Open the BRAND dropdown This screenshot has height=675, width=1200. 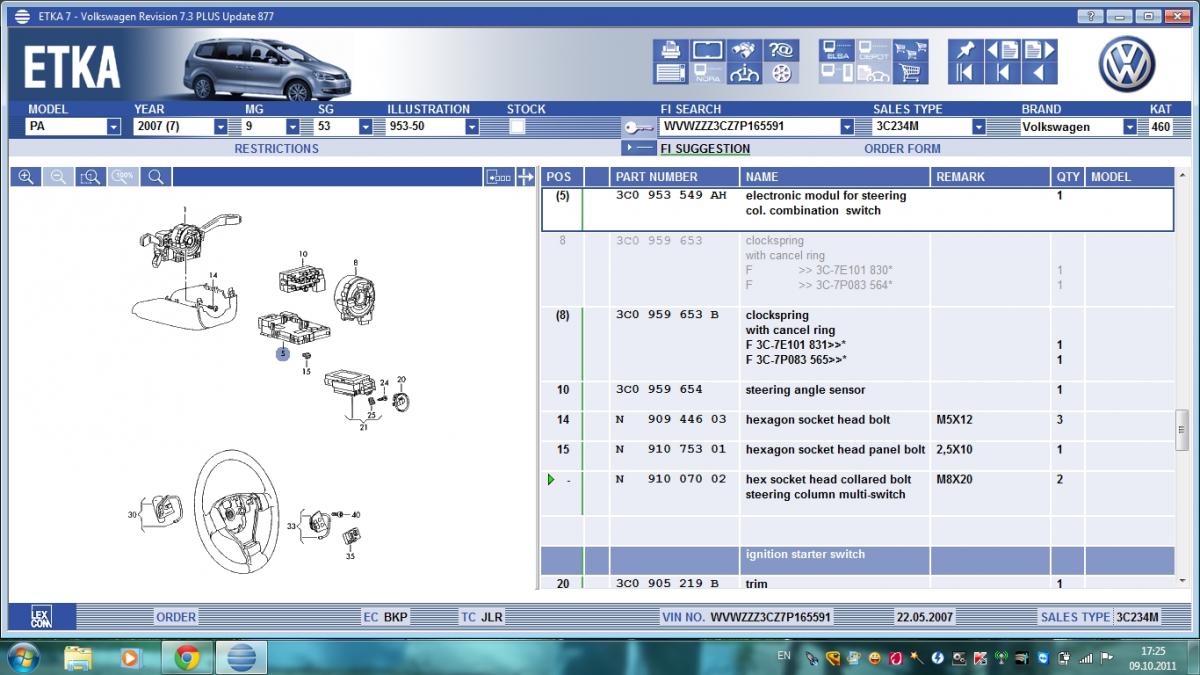[x=1130, y=127]
